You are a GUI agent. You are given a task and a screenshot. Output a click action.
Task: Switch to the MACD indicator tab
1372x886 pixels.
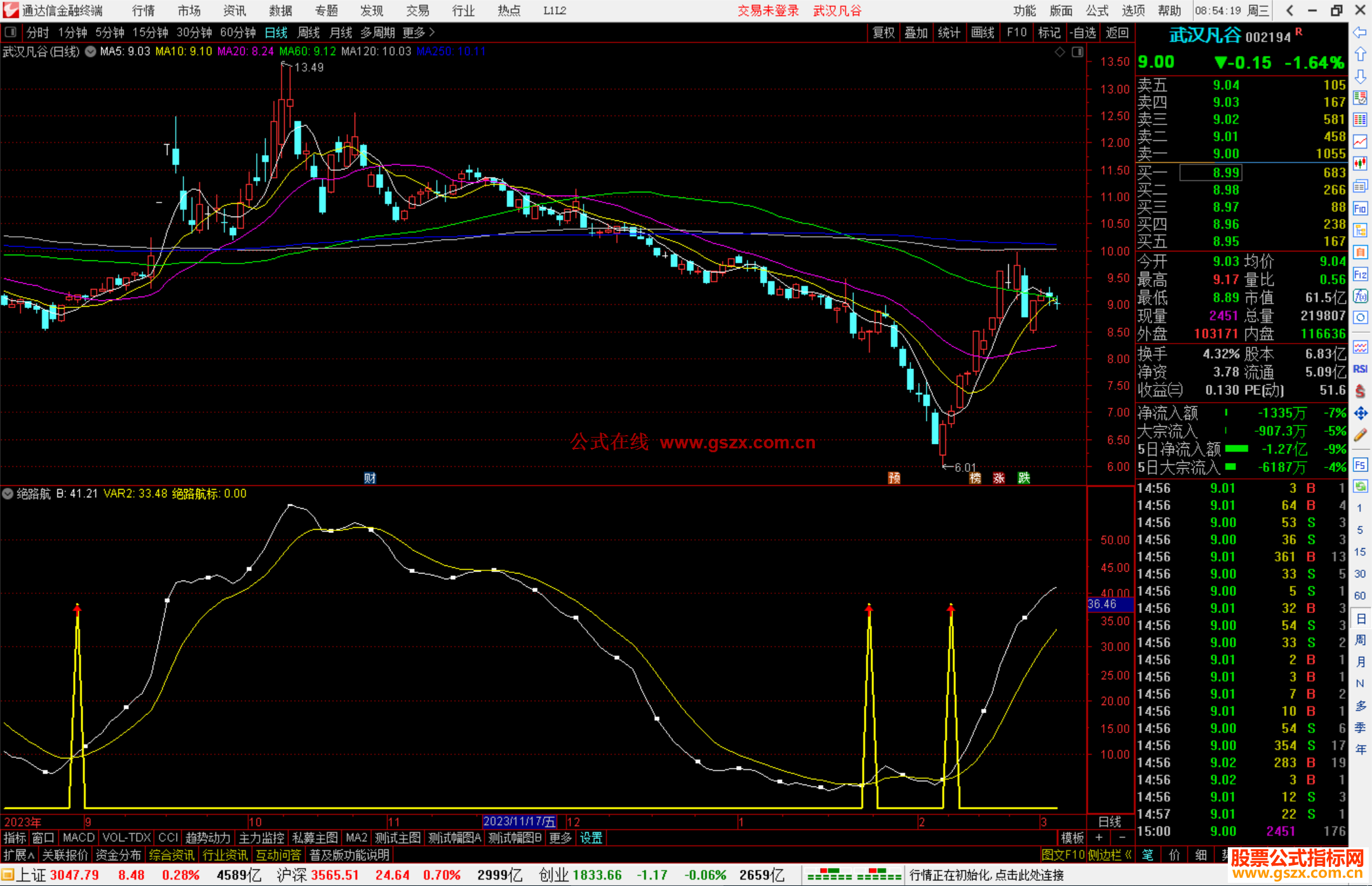tap(79, 838)
